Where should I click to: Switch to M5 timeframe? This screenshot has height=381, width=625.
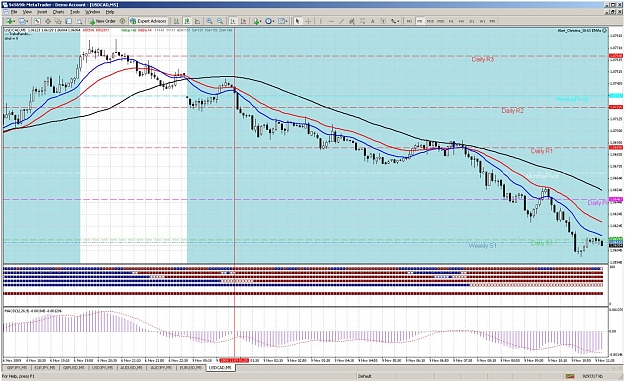click(x=420, y=21)
